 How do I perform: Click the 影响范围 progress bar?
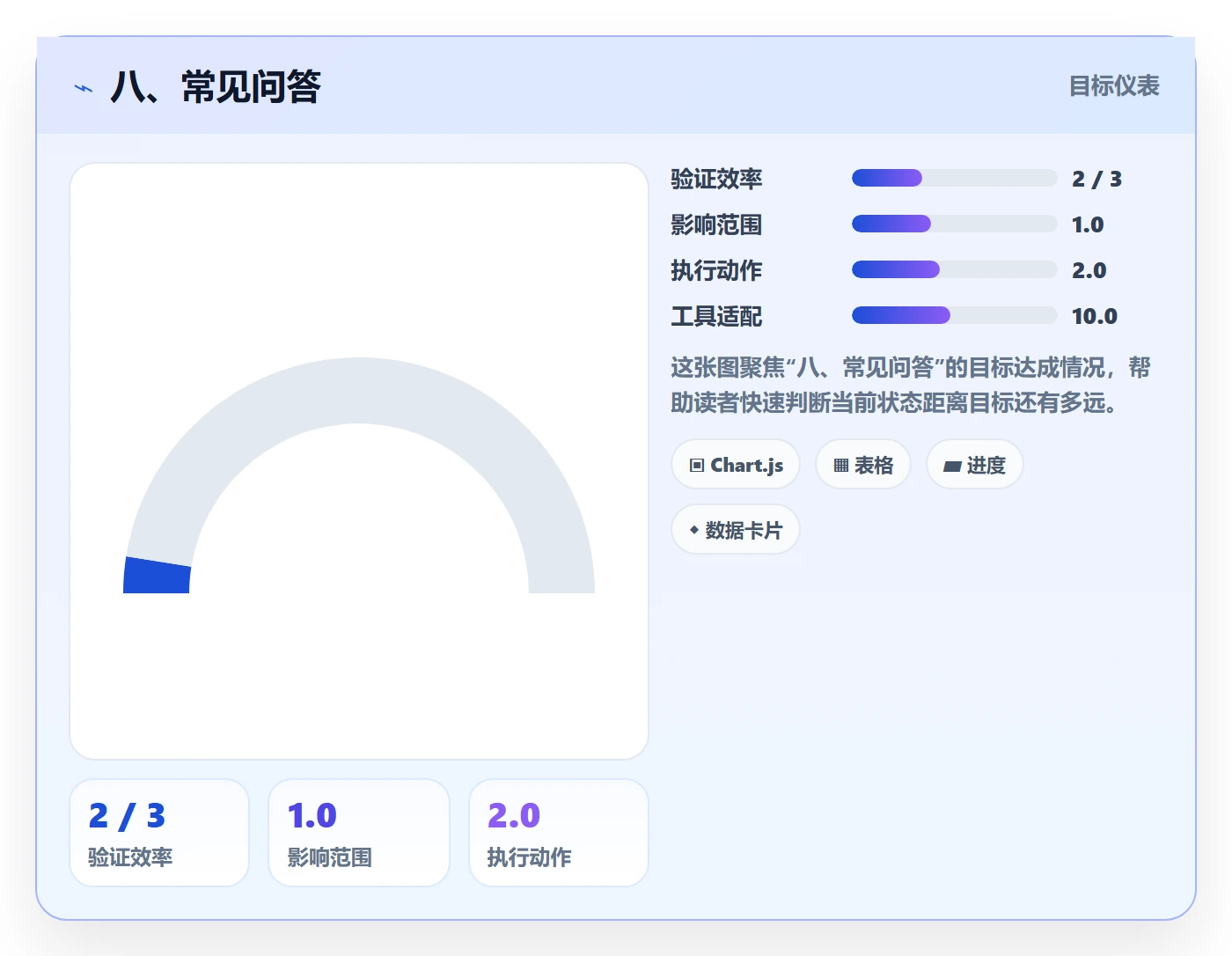[x=954, y=224]
